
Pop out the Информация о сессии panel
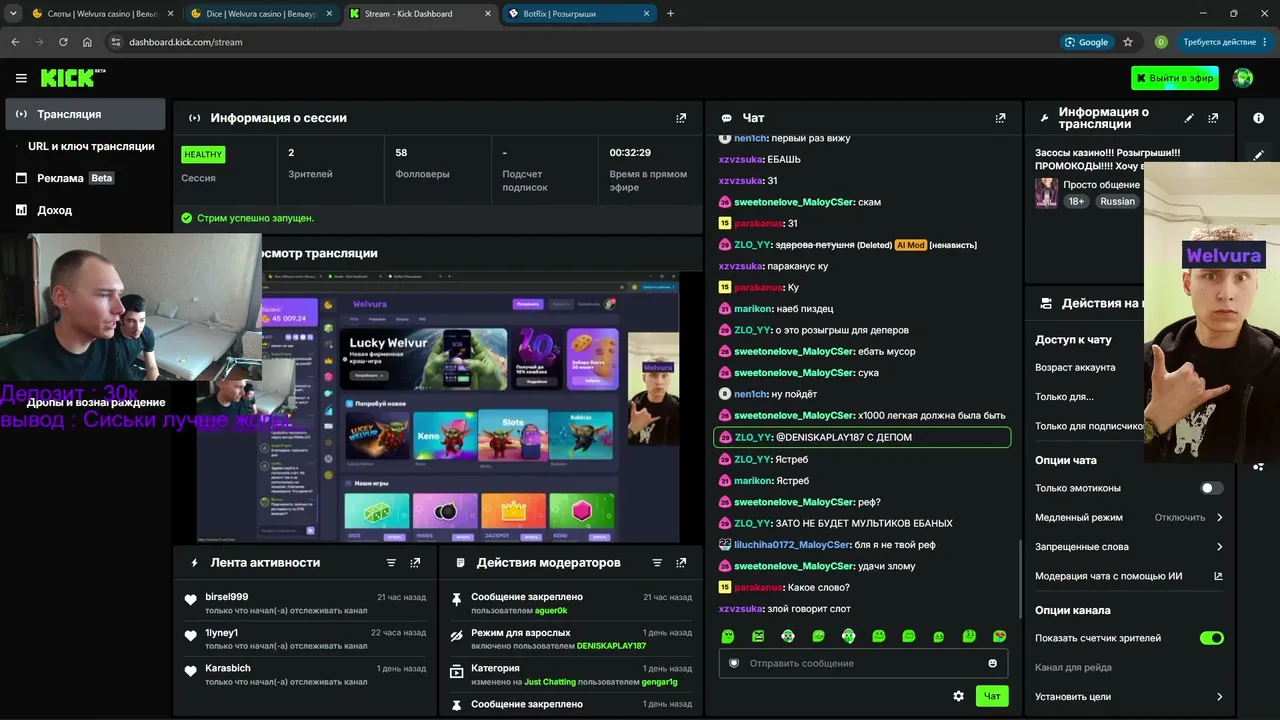coord(681,118)
